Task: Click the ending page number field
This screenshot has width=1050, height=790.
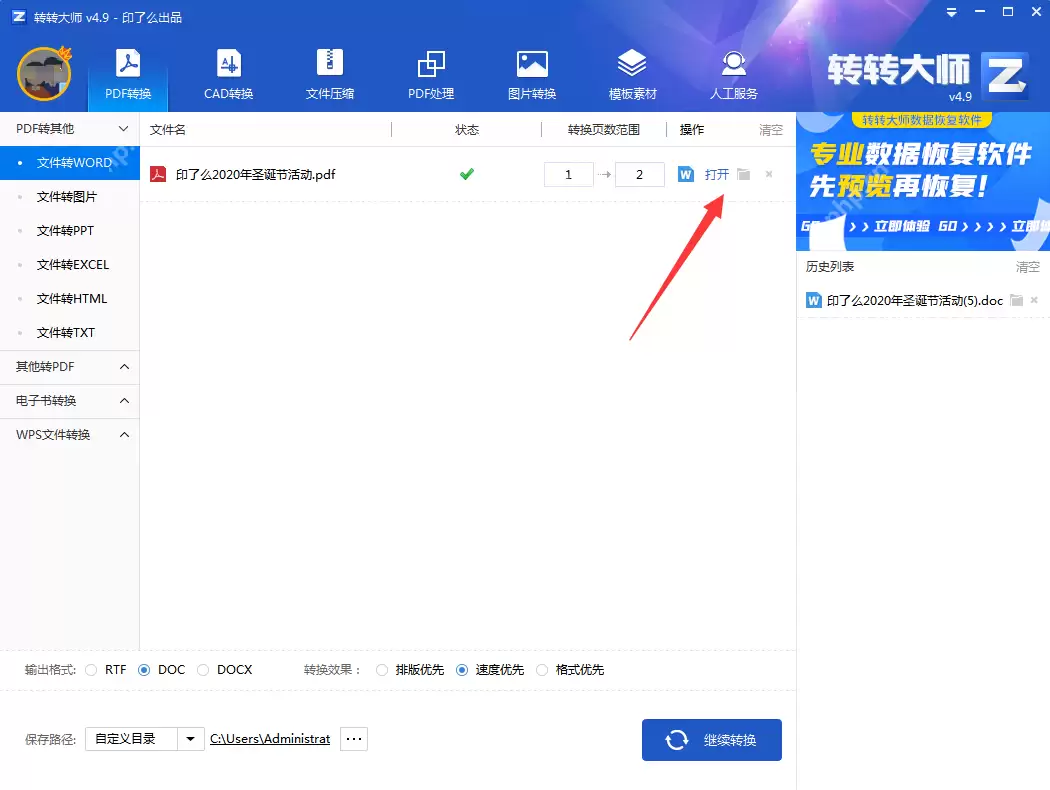Action: click(639, 174)
